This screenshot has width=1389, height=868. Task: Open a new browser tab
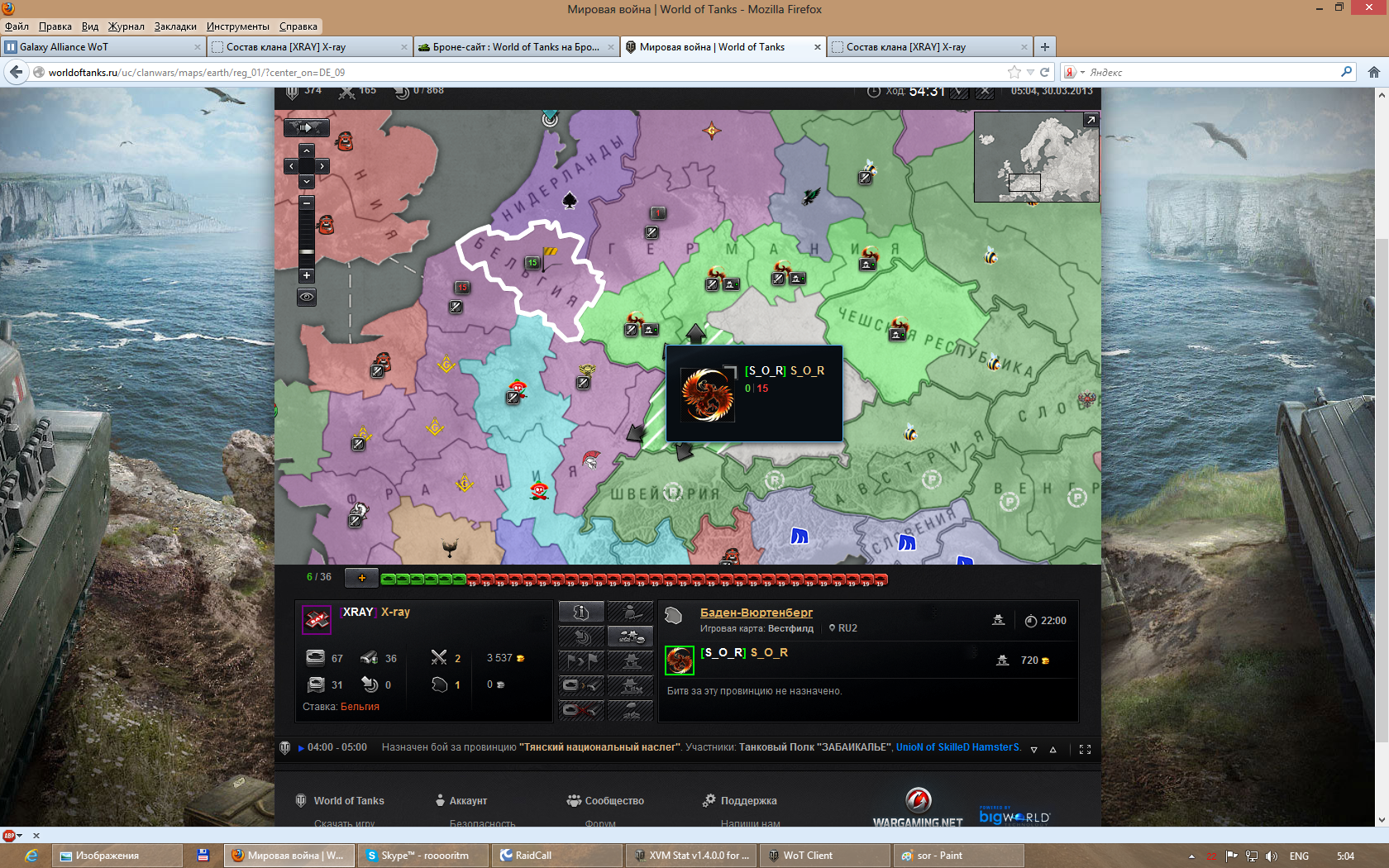coord(1045,47)
